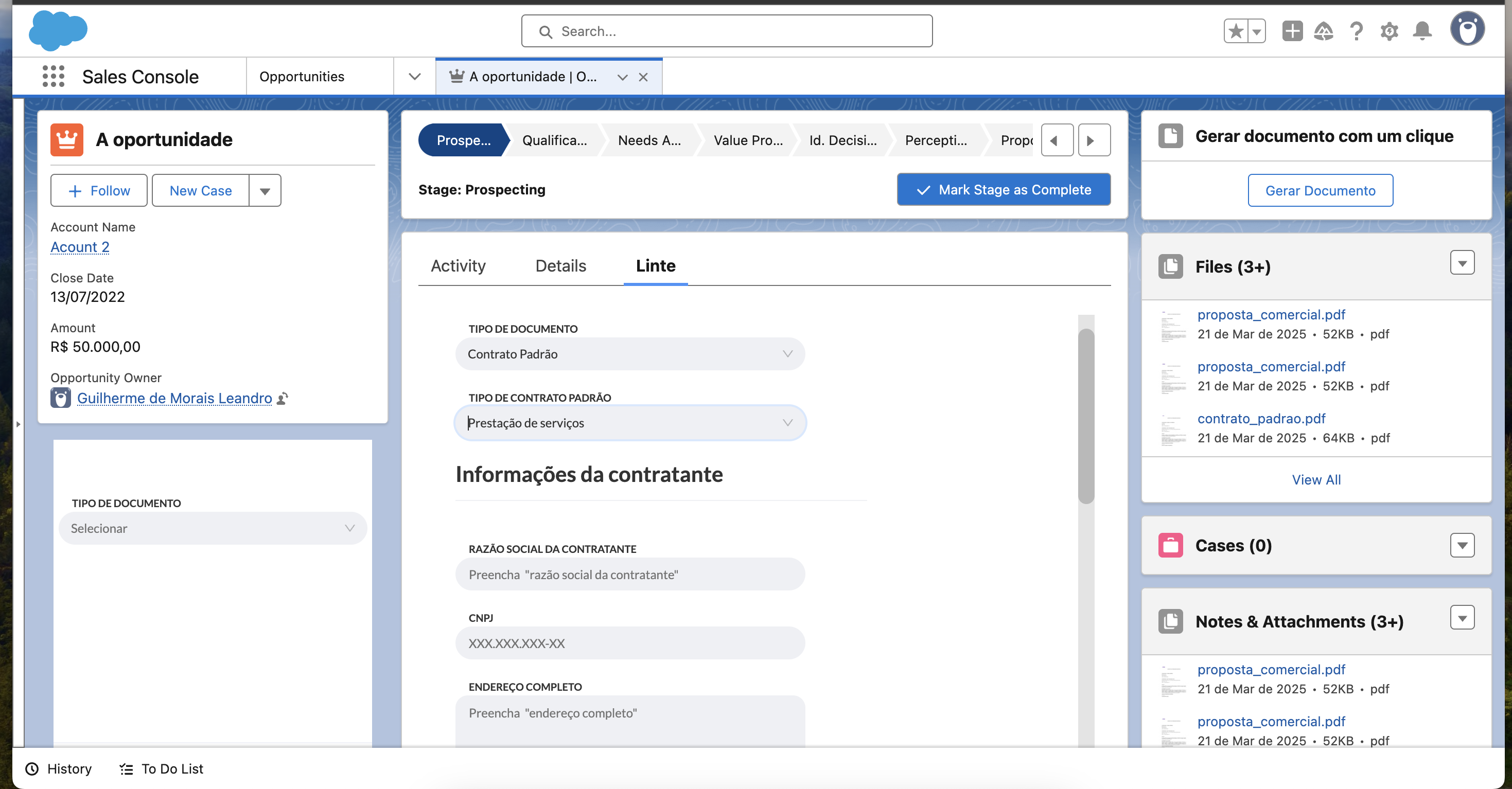Click the Endereço Completo text area
The height and width of the screenshot is (789, 1512).
click(630, 721)
